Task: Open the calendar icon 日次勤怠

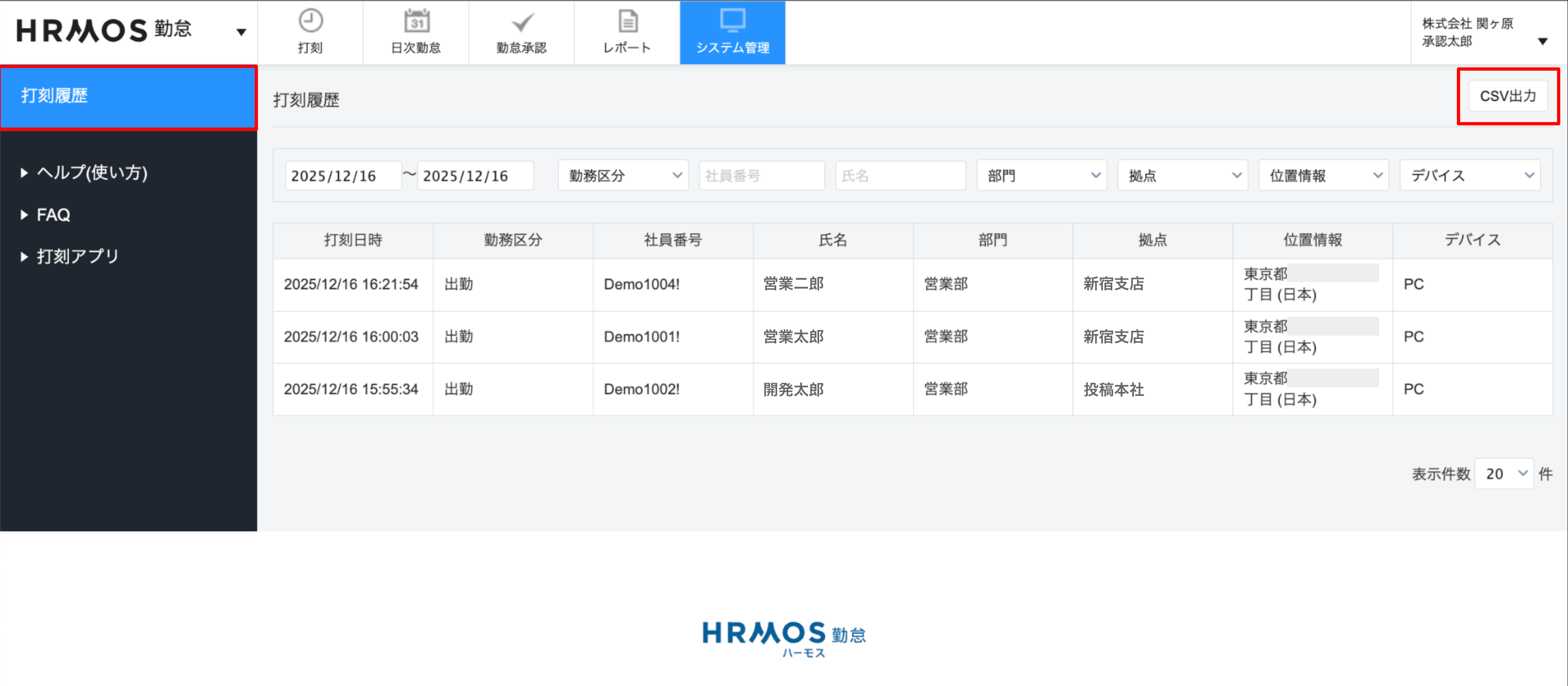Action: point(416,21)
